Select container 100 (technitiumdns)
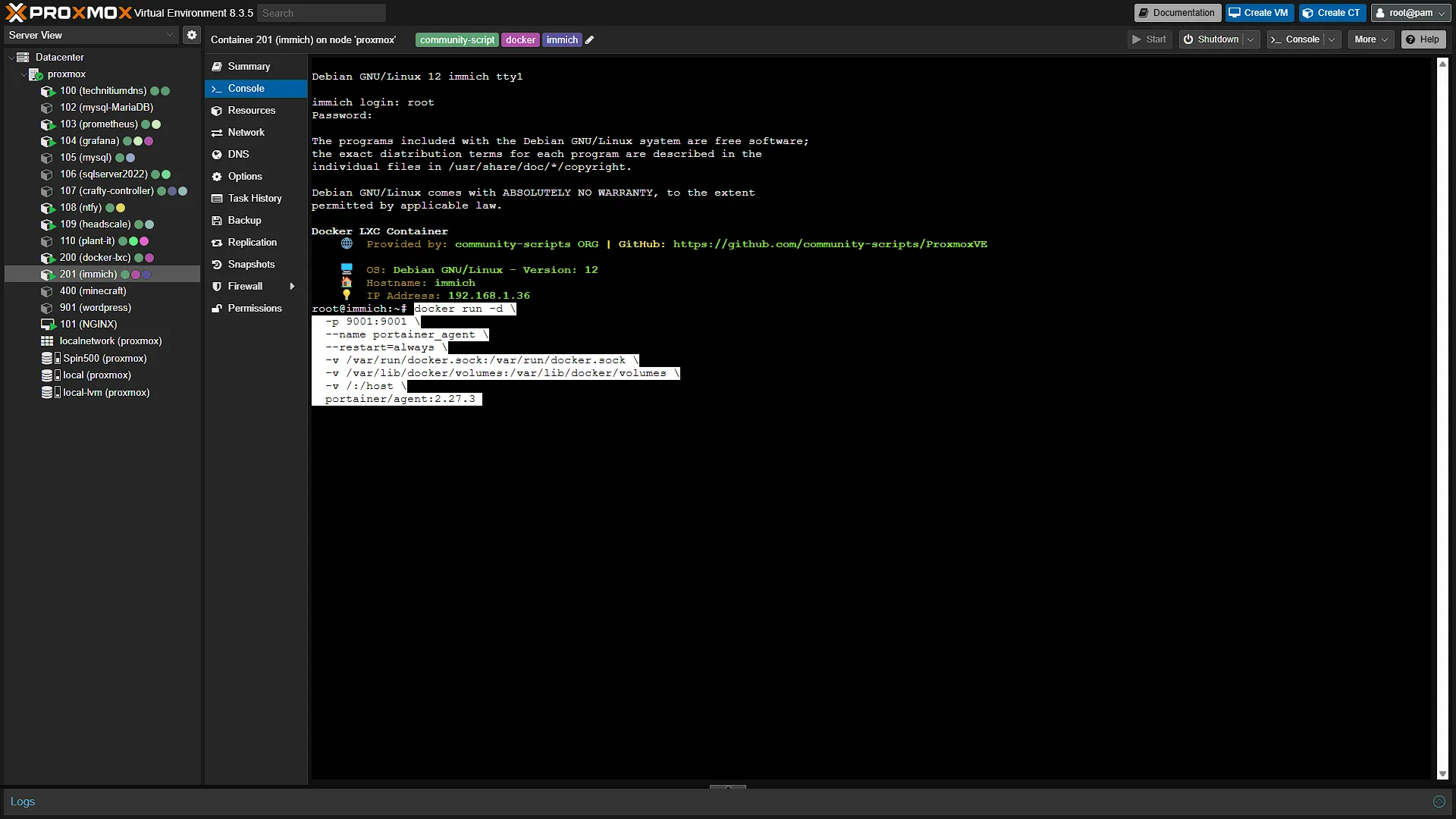 102,90
